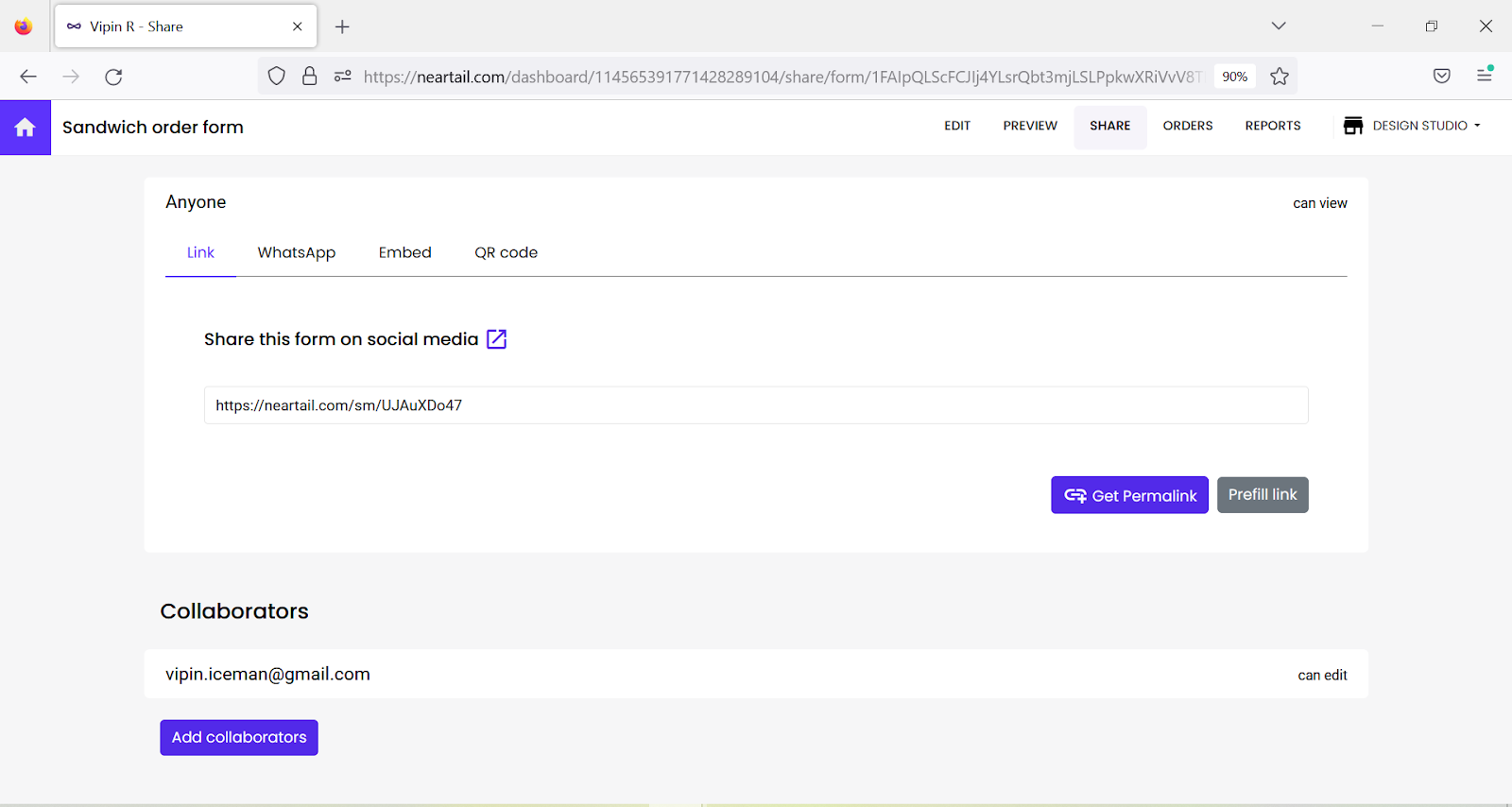Reset the 90% zoom level indicator

pos(1234,77)
